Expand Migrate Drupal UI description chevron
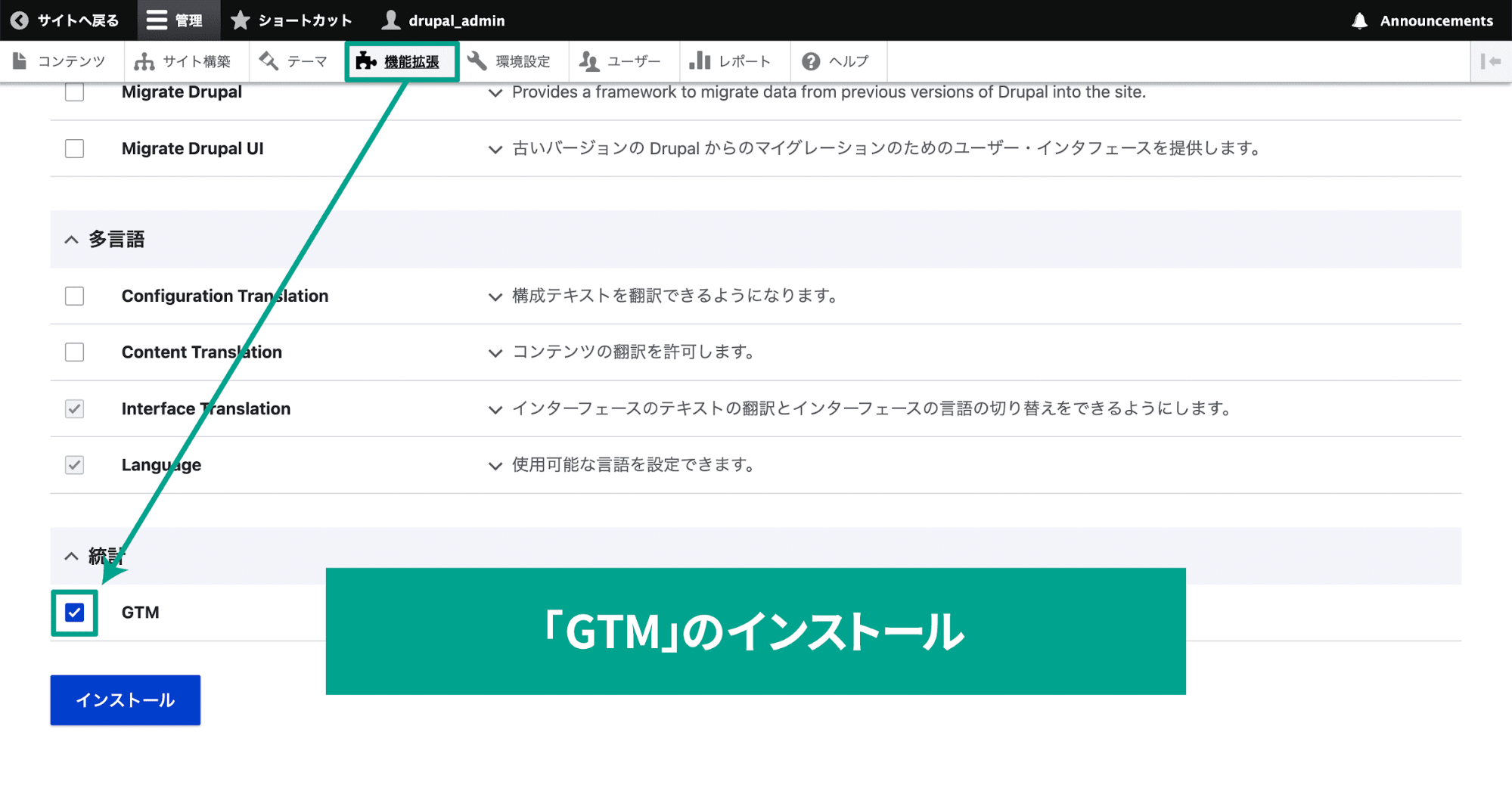1512x788 pixels. click(x=495, y=150)
